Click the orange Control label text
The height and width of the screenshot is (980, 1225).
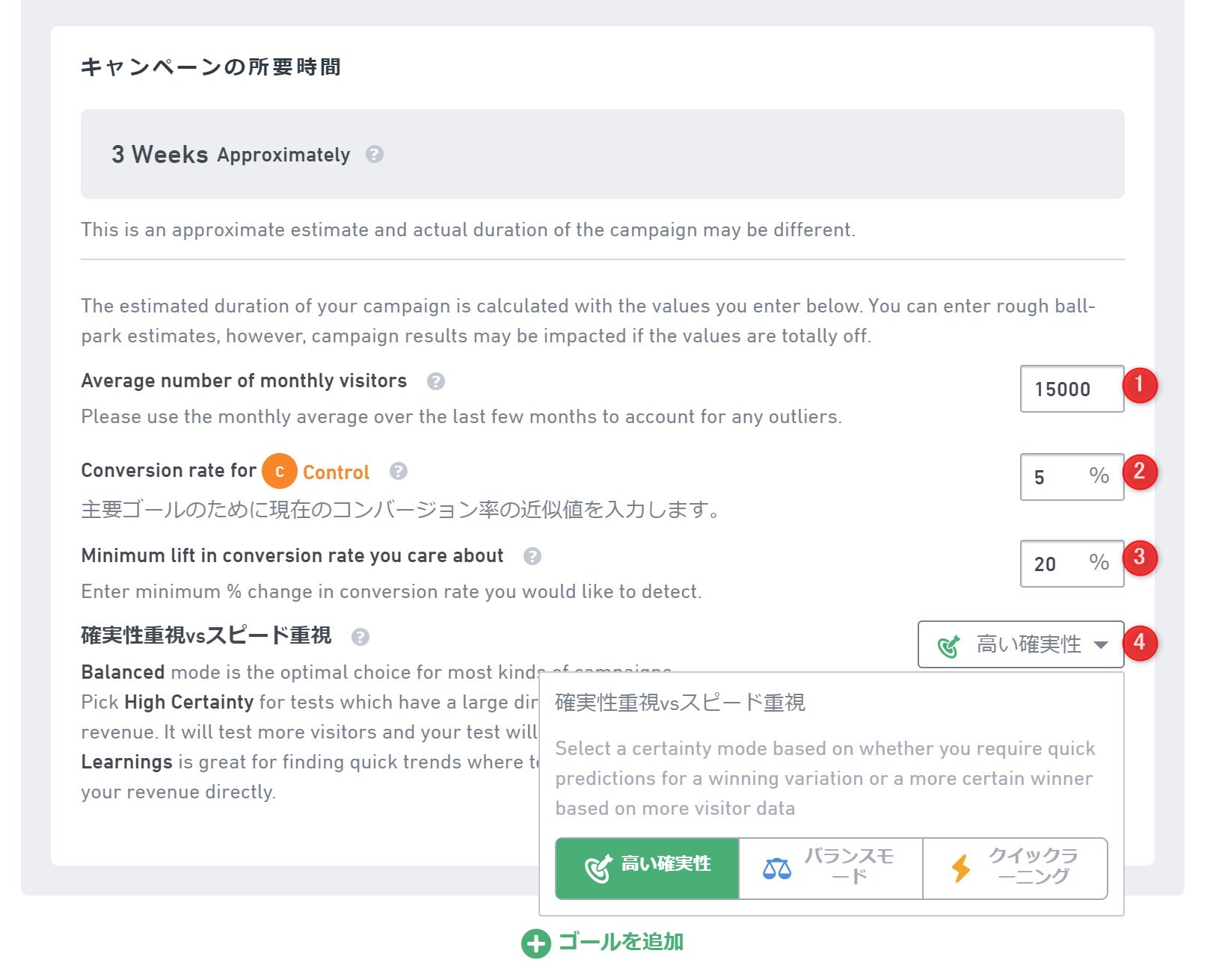pos(336,472)
